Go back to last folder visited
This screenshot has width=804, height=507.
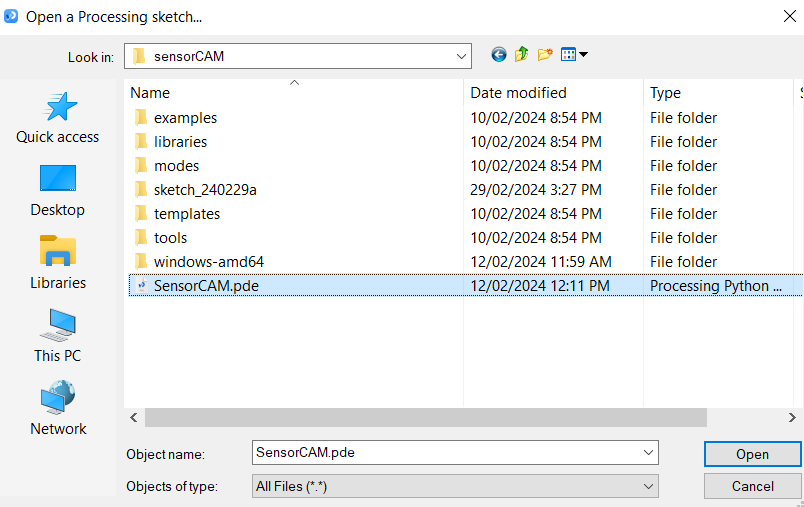498,54
